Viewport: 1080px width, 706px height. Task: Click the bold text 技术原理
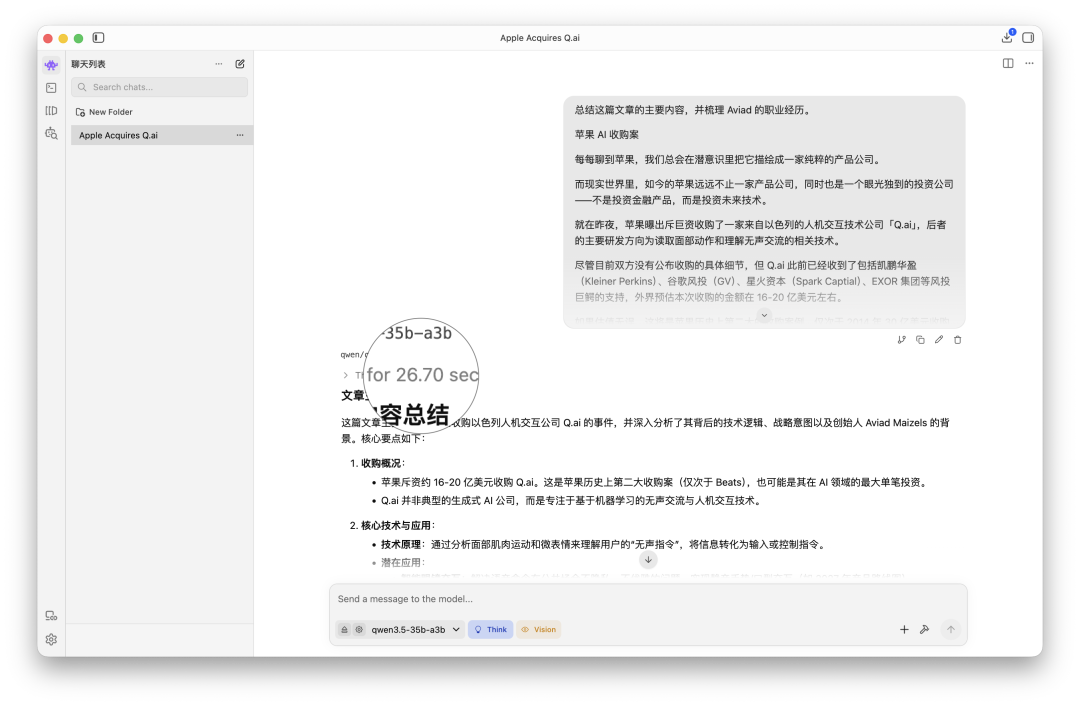coord(401,544)
